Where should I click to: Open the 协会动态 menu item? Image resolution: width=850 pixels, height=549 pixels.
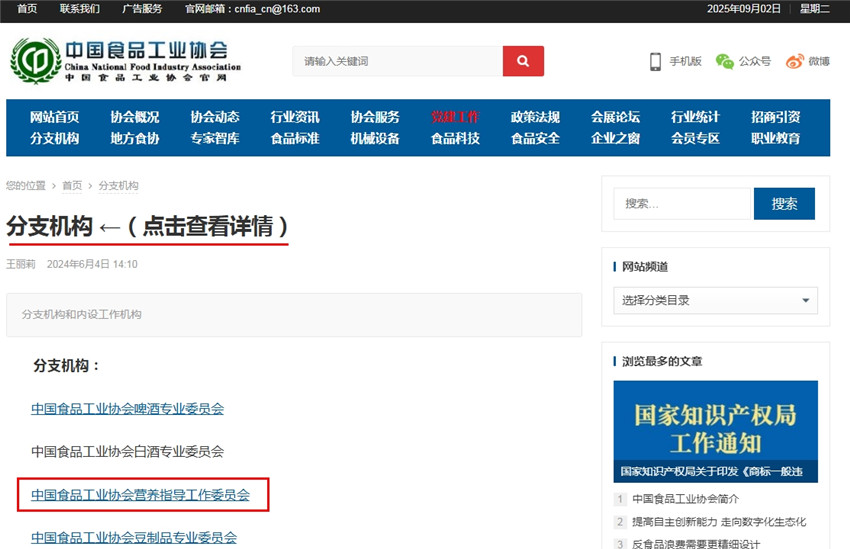[x=215, y=117]
